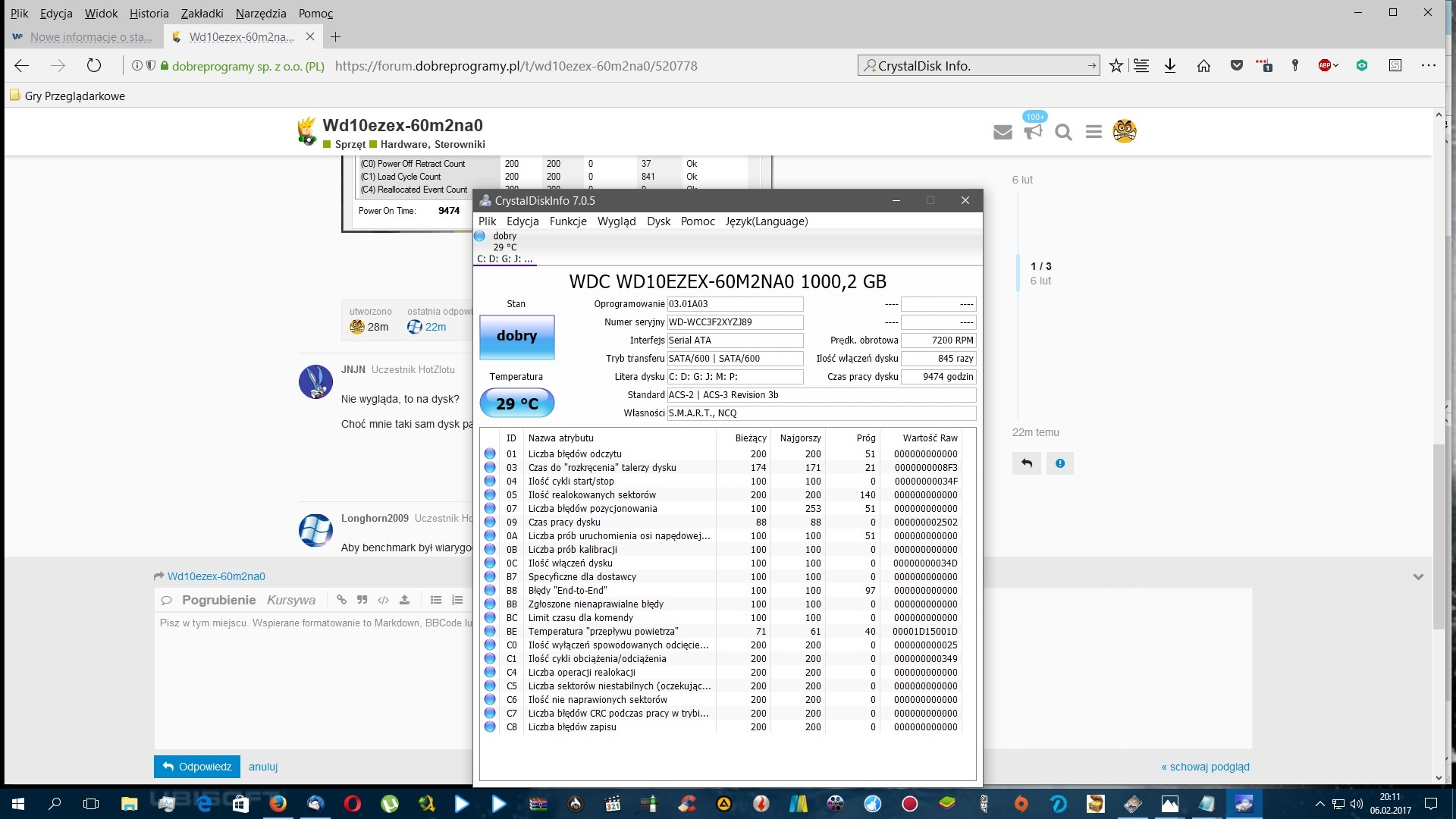
Task: Open CrystalDiskInfo Edycja menu
Action: (x=522, y=221)
